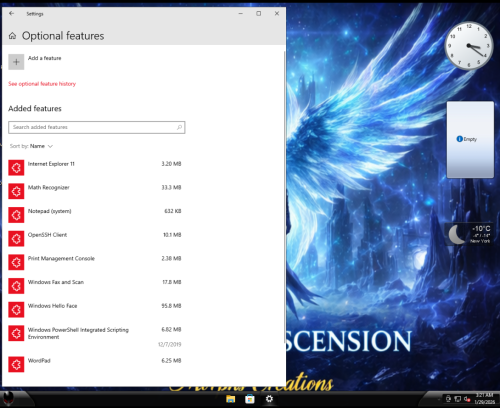Open the Start button on taskbar
Screen dimensions: 500x408
(x=8, y=397)
